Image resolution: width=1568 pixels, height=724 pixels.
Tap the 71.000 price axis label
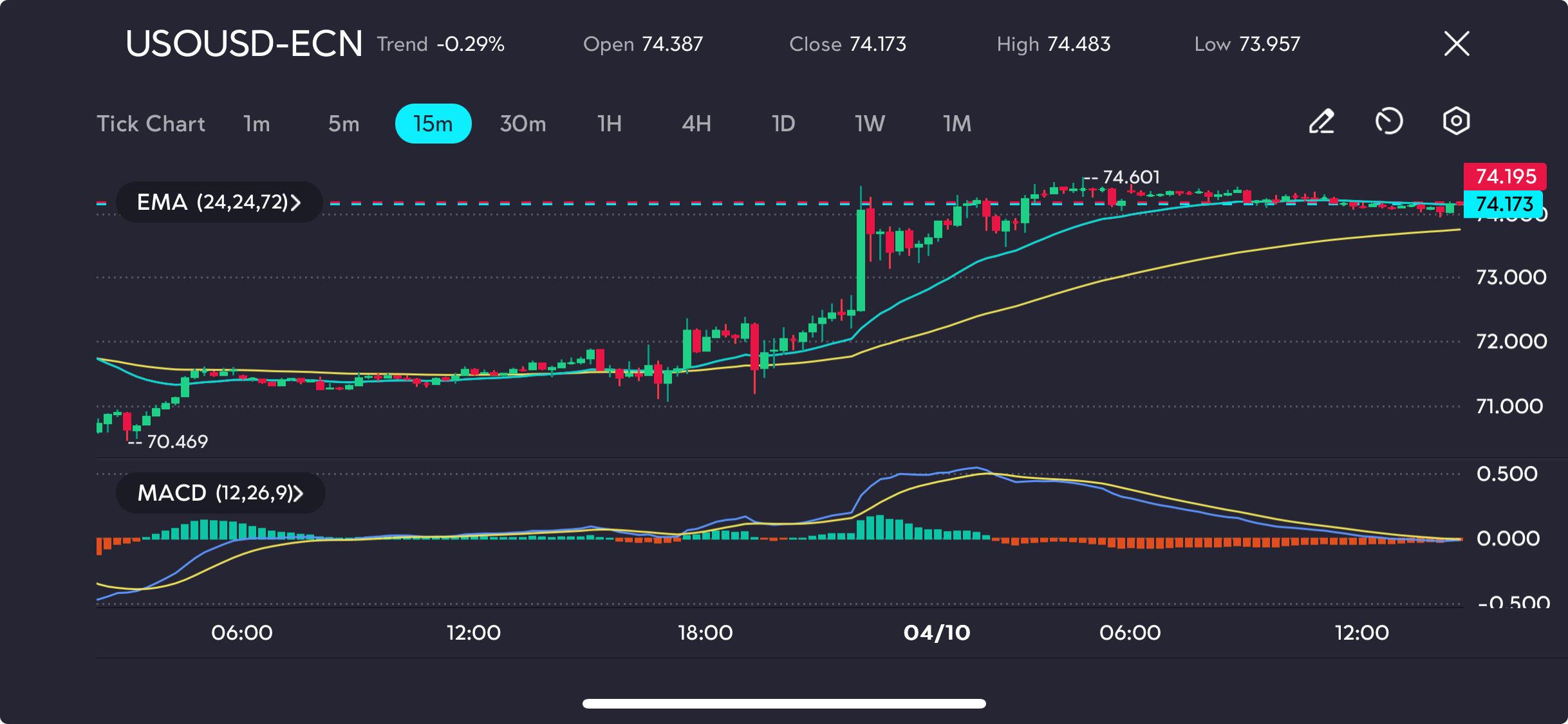1509,406
